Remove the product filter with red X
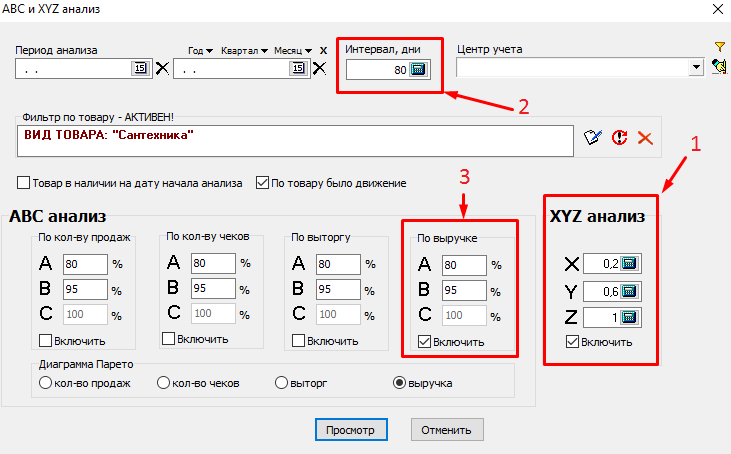The width and height of the screenshot is (731, 454). click(645, 137)
